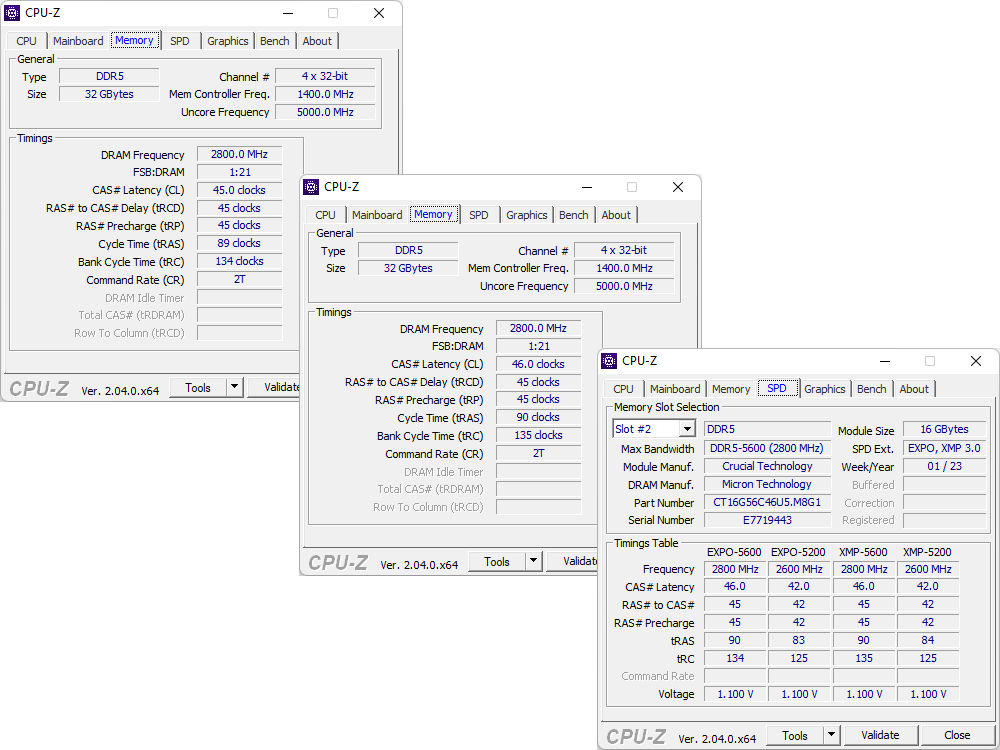Click the Module Size value 16 GBytes

click(945, 429)
